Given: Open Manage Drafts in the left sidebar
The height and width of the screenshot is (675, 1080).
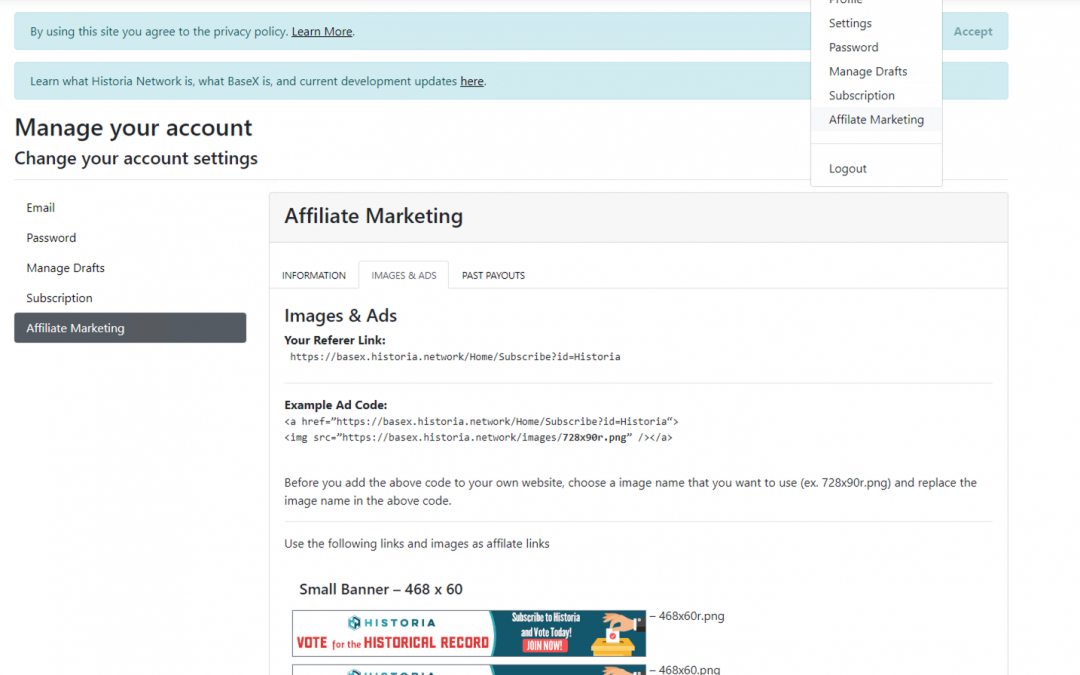Looking at the screenshot, I should click(x=65, y=268).
